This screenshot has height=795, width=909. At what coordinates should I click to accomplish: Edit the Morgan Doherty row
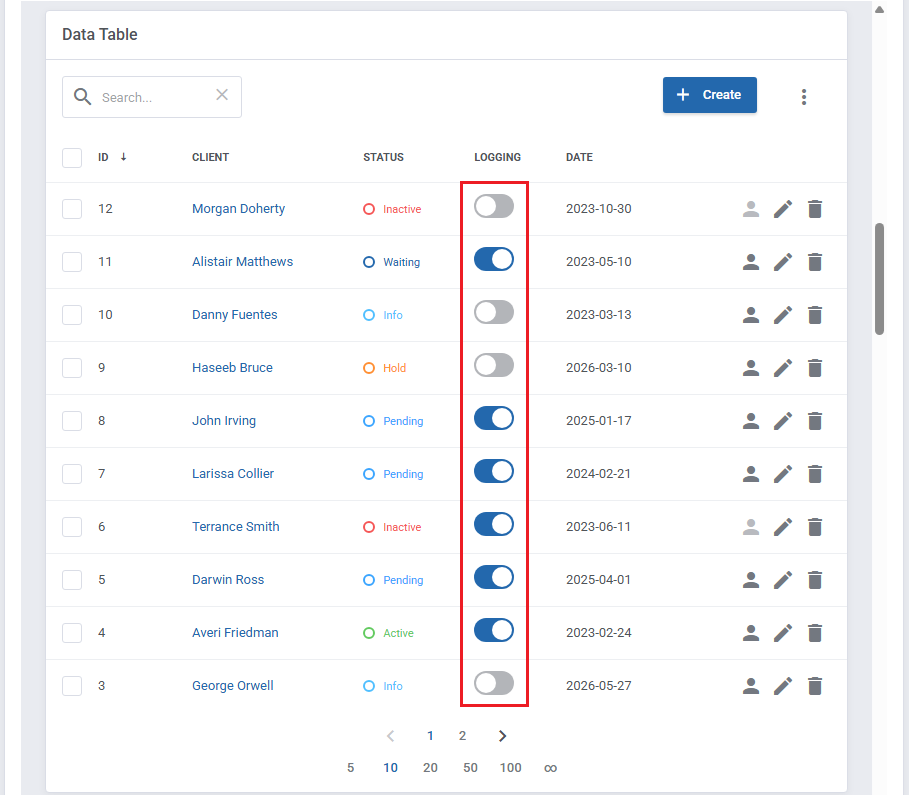[783, 209]
